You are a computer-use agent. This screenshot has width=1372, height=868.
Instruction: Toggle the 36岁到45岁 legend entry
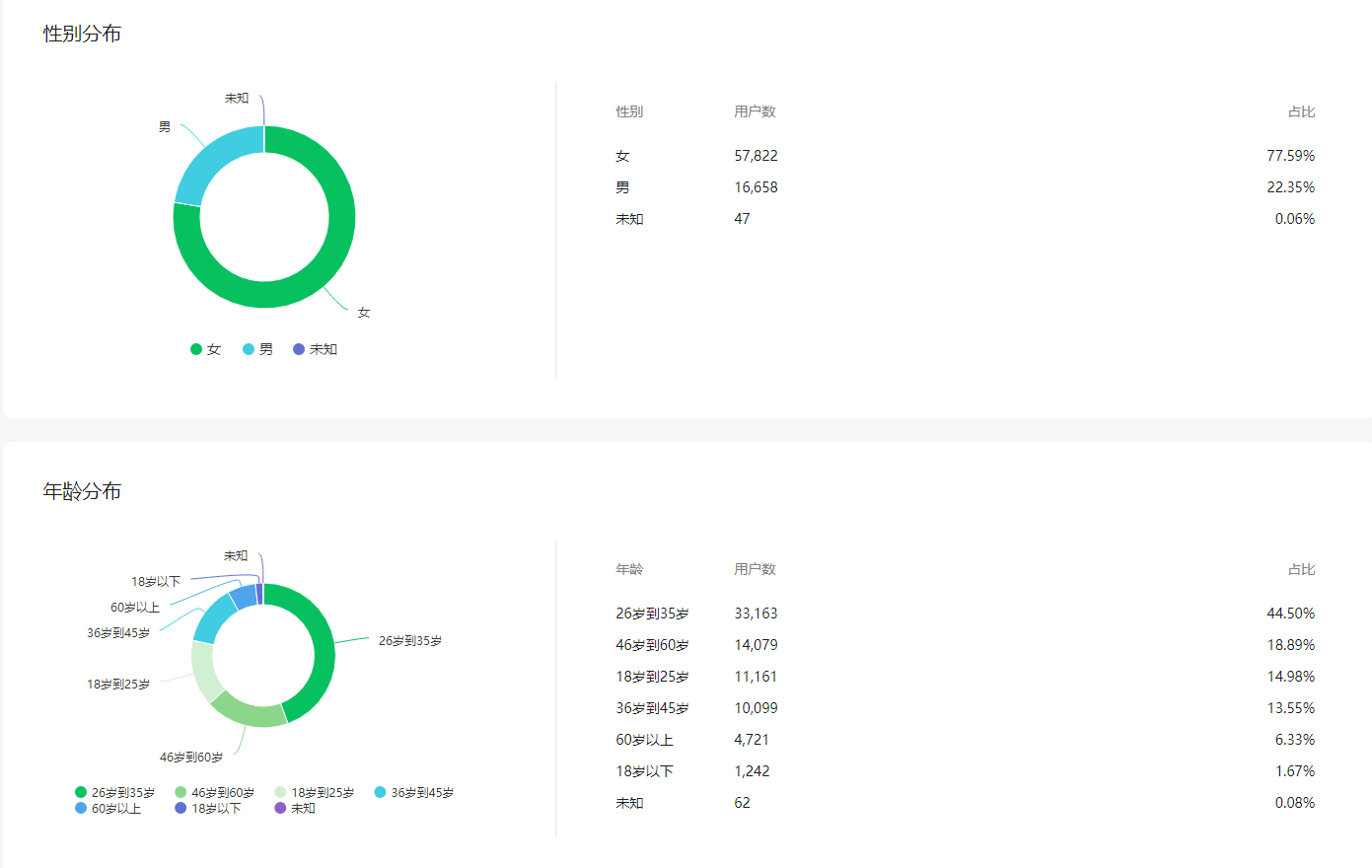[x=414, y=792]
